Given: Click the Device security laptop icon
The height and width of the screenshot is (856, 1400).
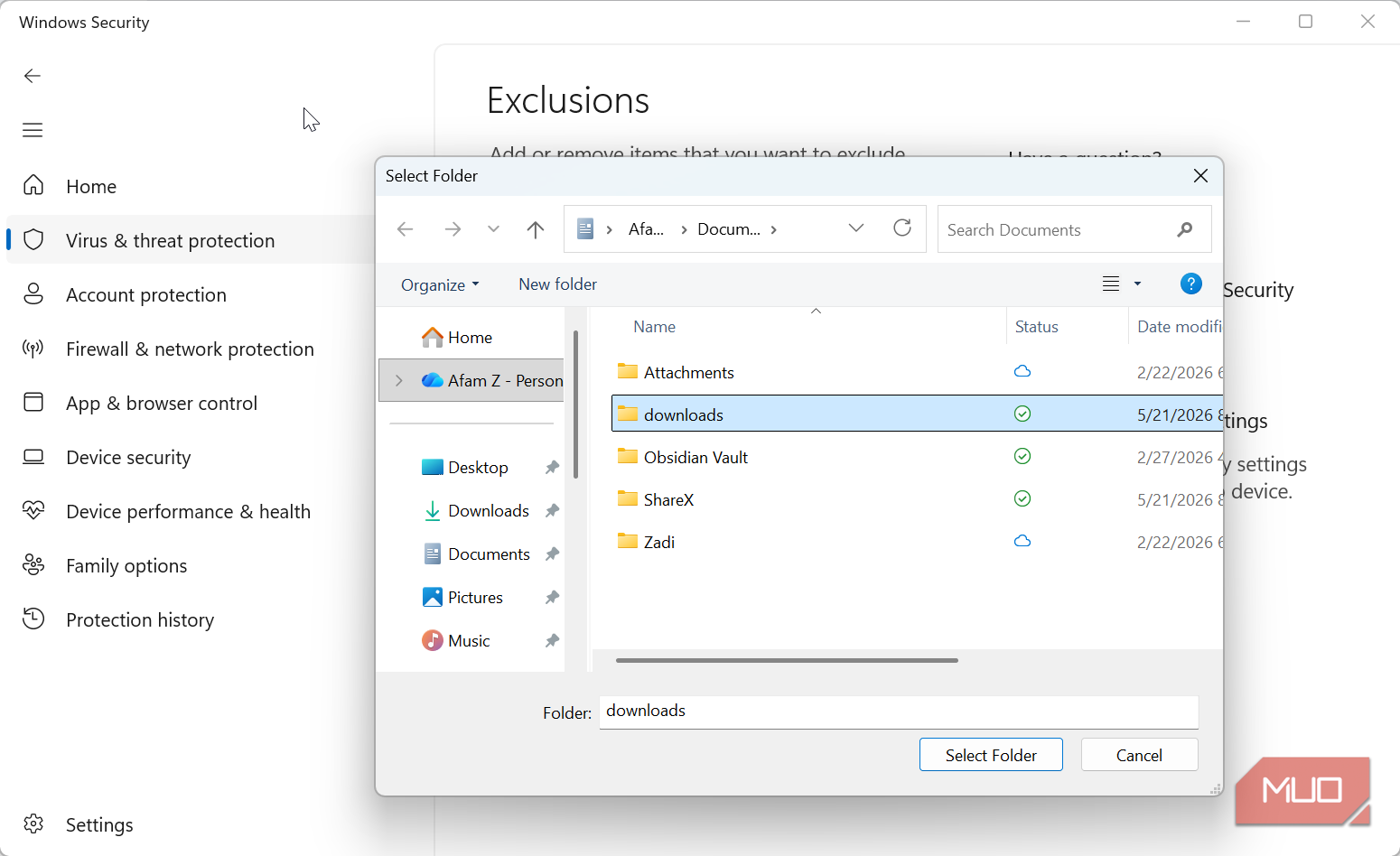Looking at the screenshot, I should [33, 456].
